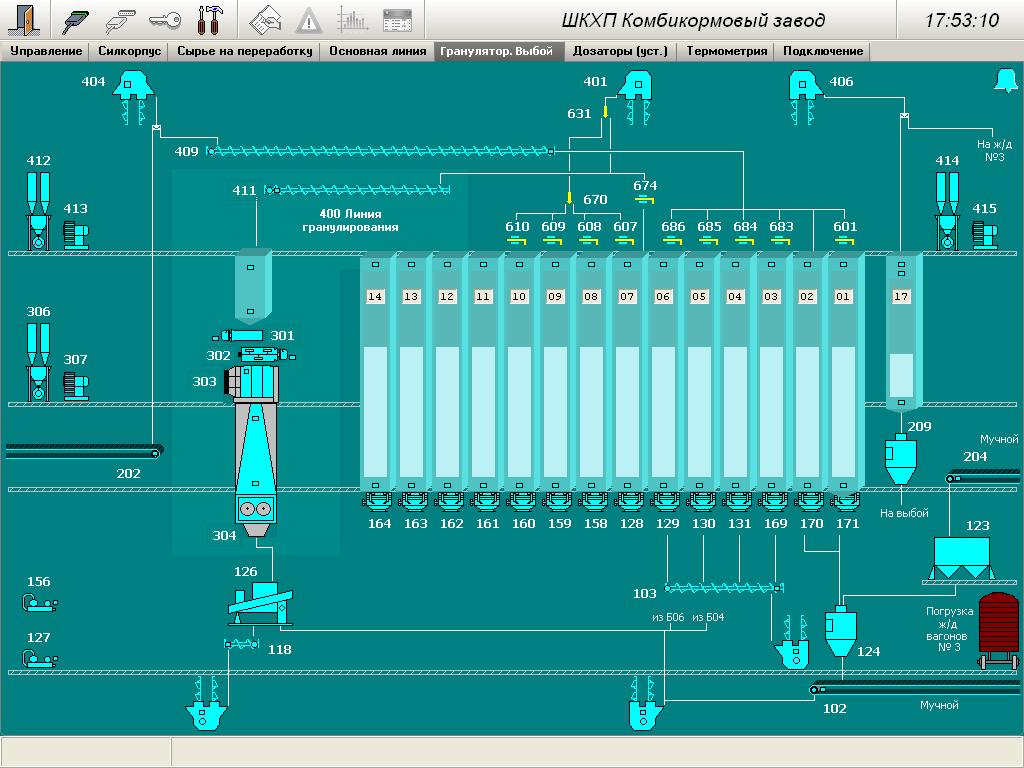Select fan motor 413
Screen dimensions: 1024x768
[x=75, y=235]
